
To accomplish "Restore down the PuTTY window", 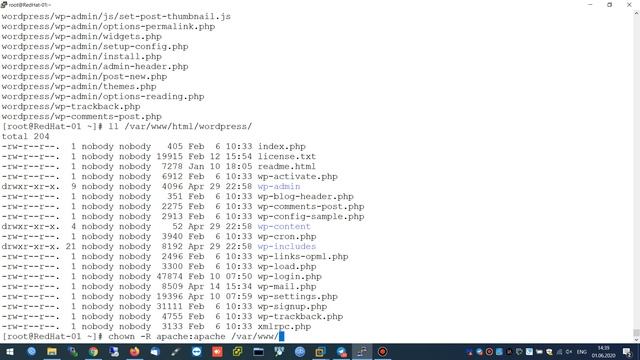I will (x=609, y=4).
